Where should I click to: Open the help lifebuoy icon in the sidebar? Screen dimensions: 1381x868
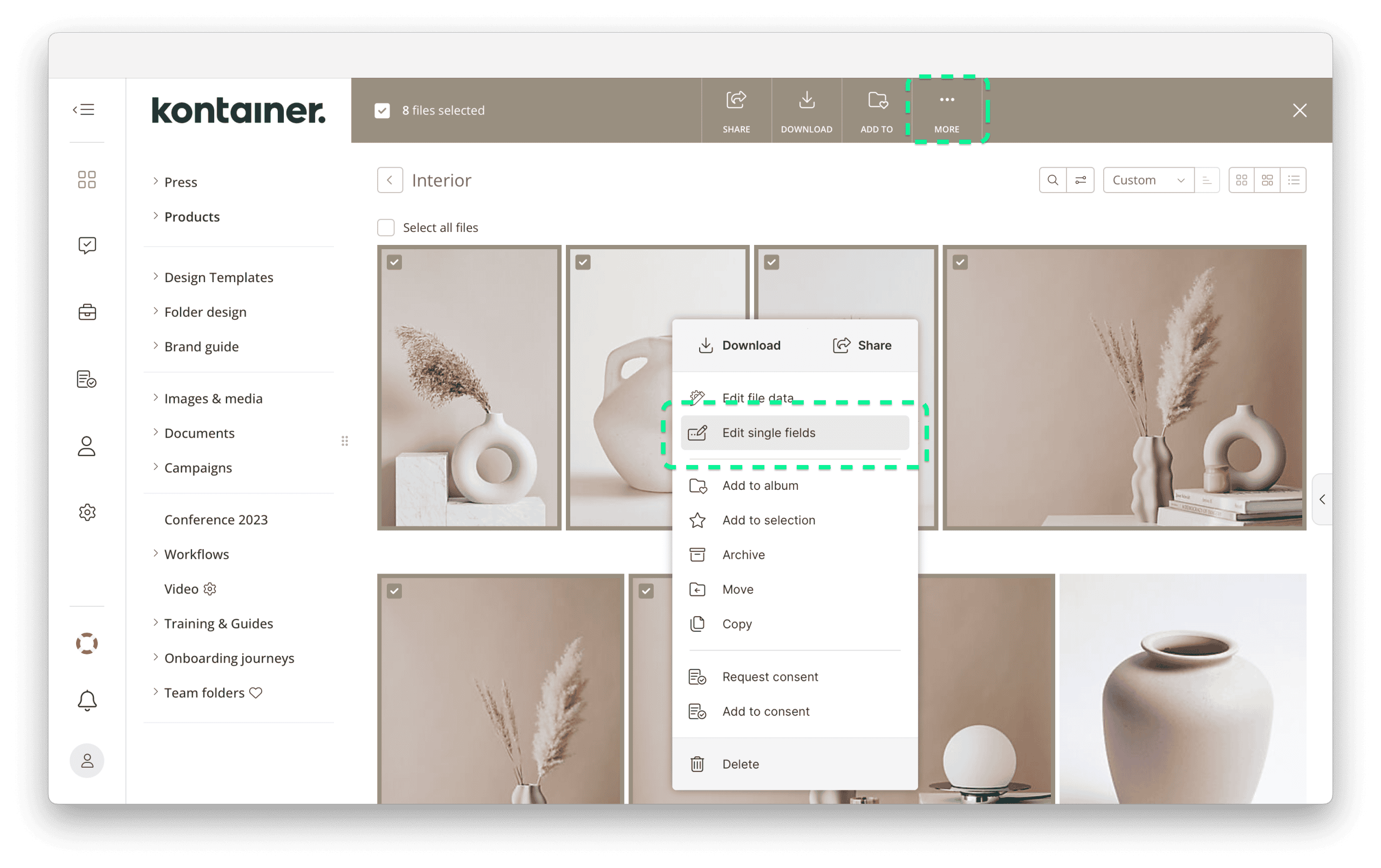coord(87,644)
